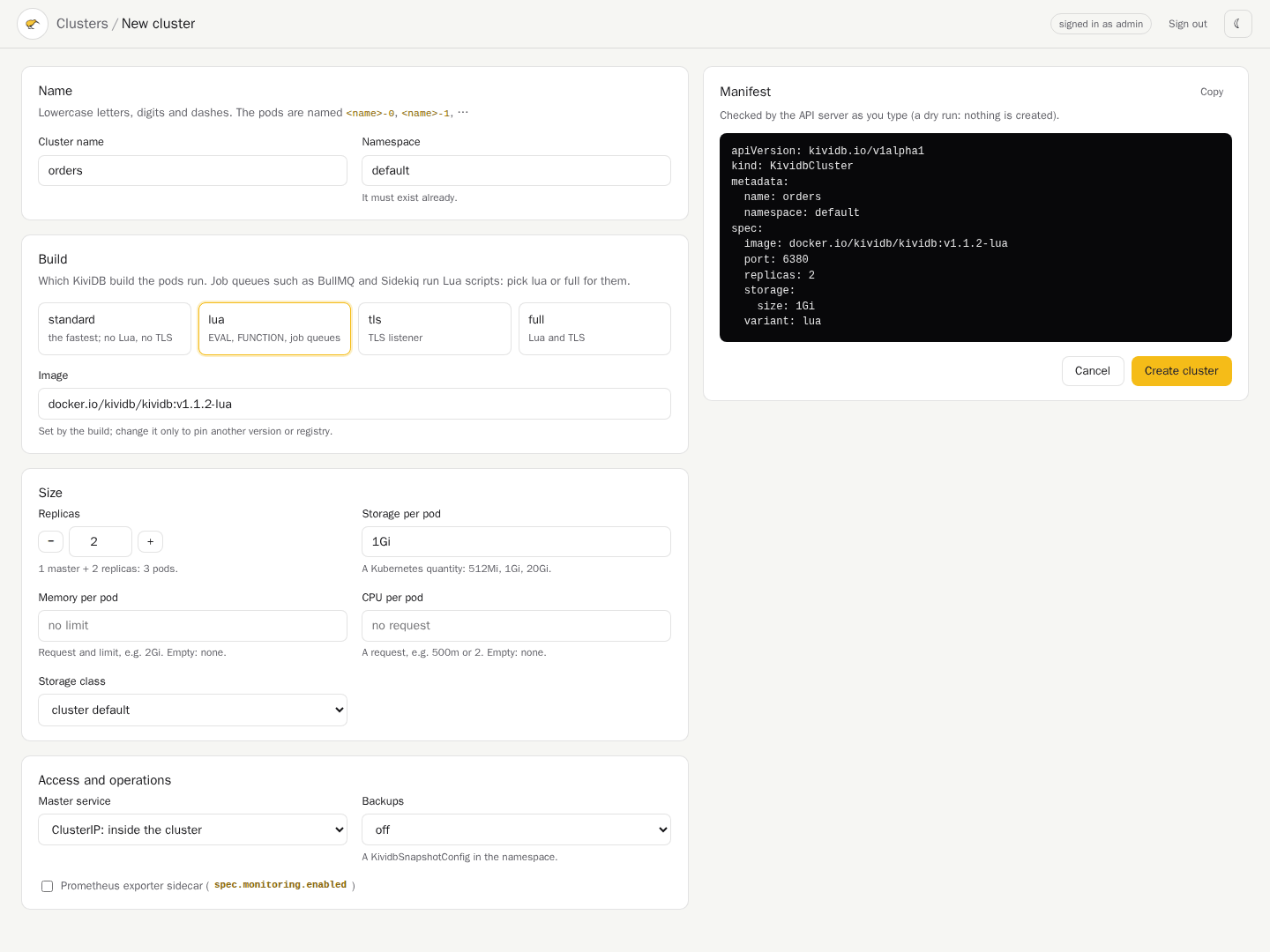Choose the tls build option
Screen dimensions: 1270x952
(x=435, y=329)
